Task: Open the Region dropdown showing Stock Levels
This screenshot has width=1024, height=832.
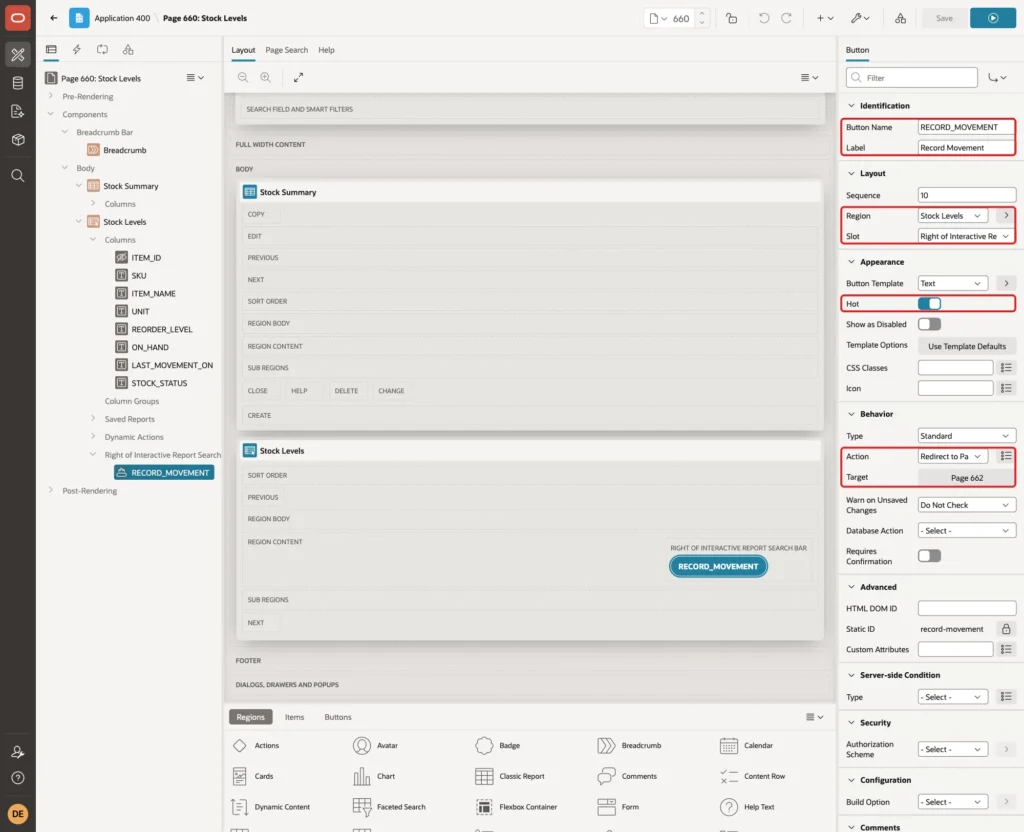Action: (952, 216)
